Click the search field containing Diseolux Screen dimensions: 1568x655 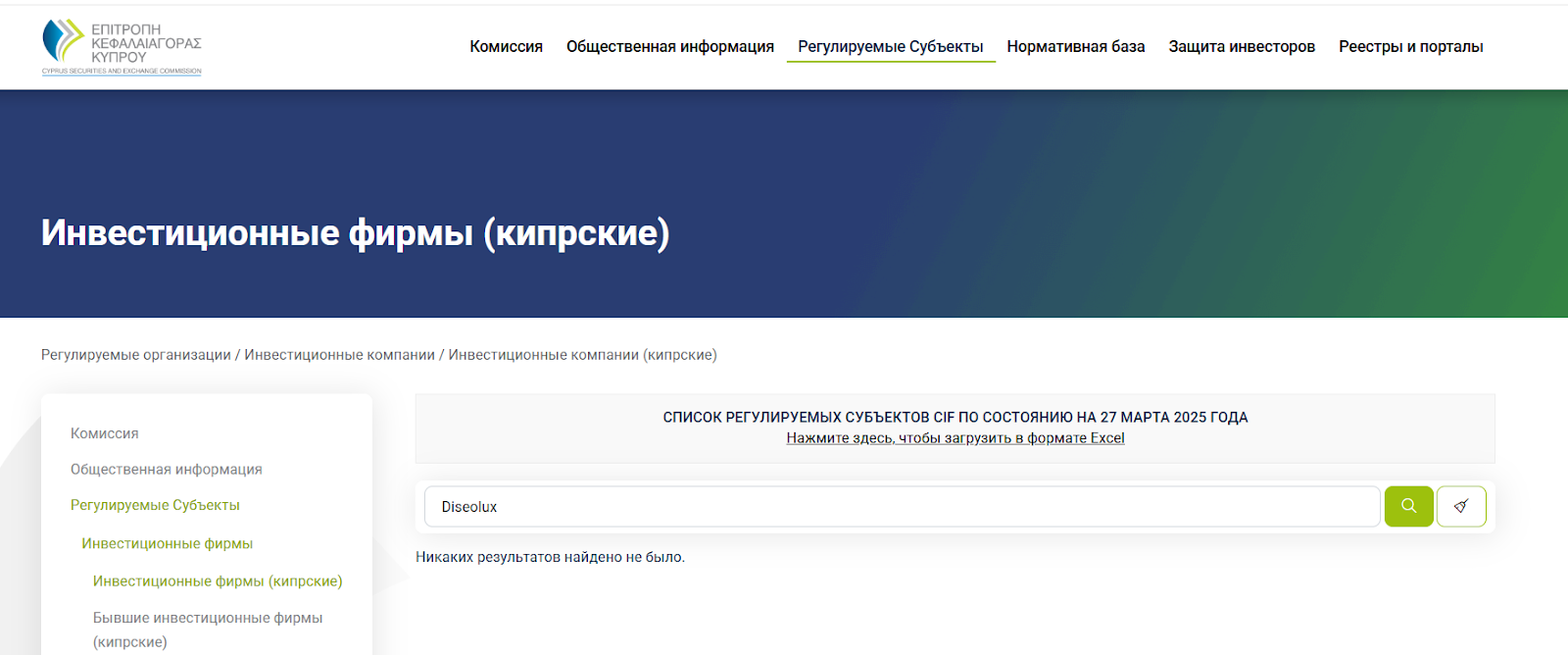(x=902, y=507)
